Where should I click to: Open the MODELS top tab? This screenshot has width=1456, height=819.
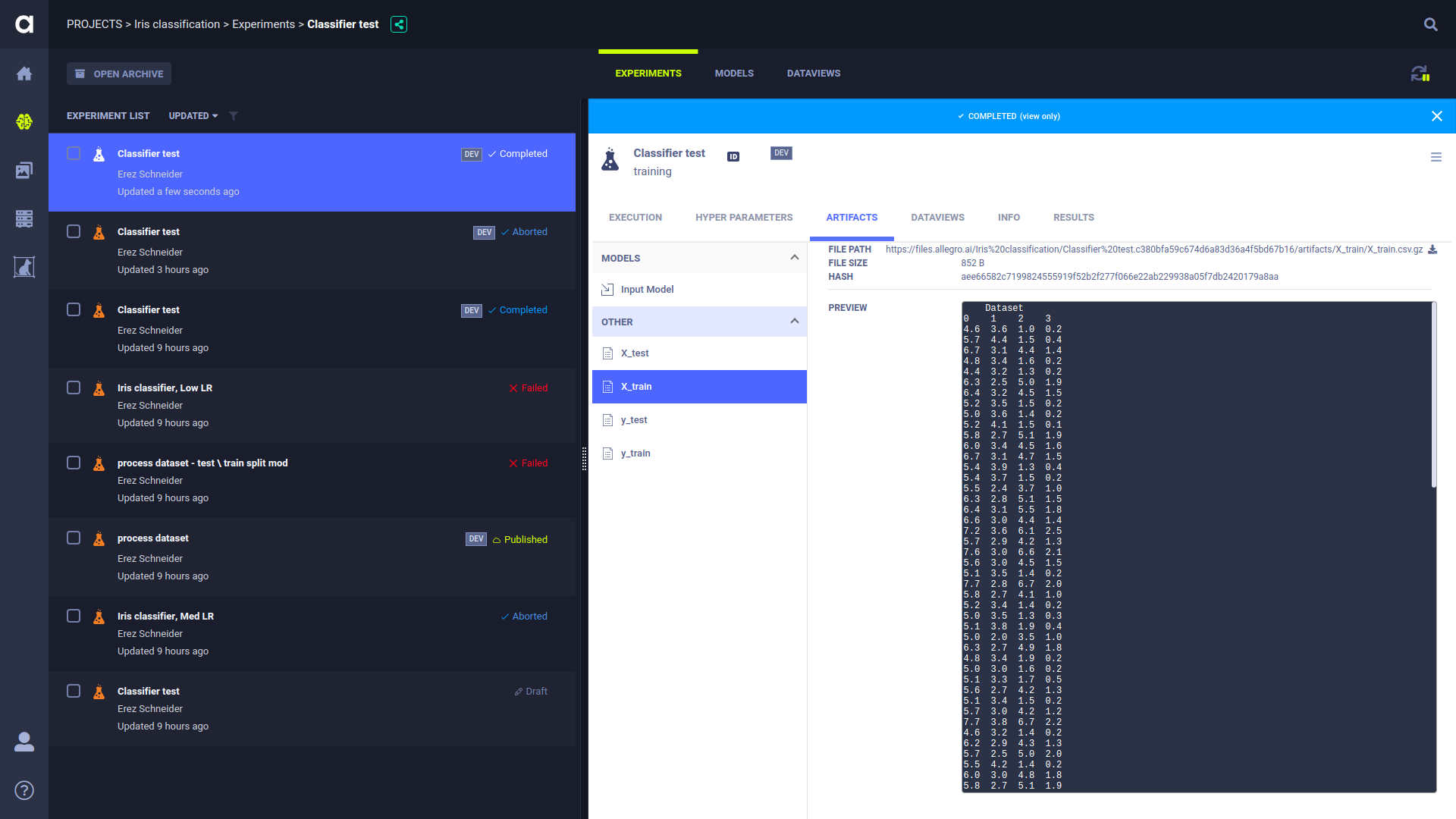(733, 74)
